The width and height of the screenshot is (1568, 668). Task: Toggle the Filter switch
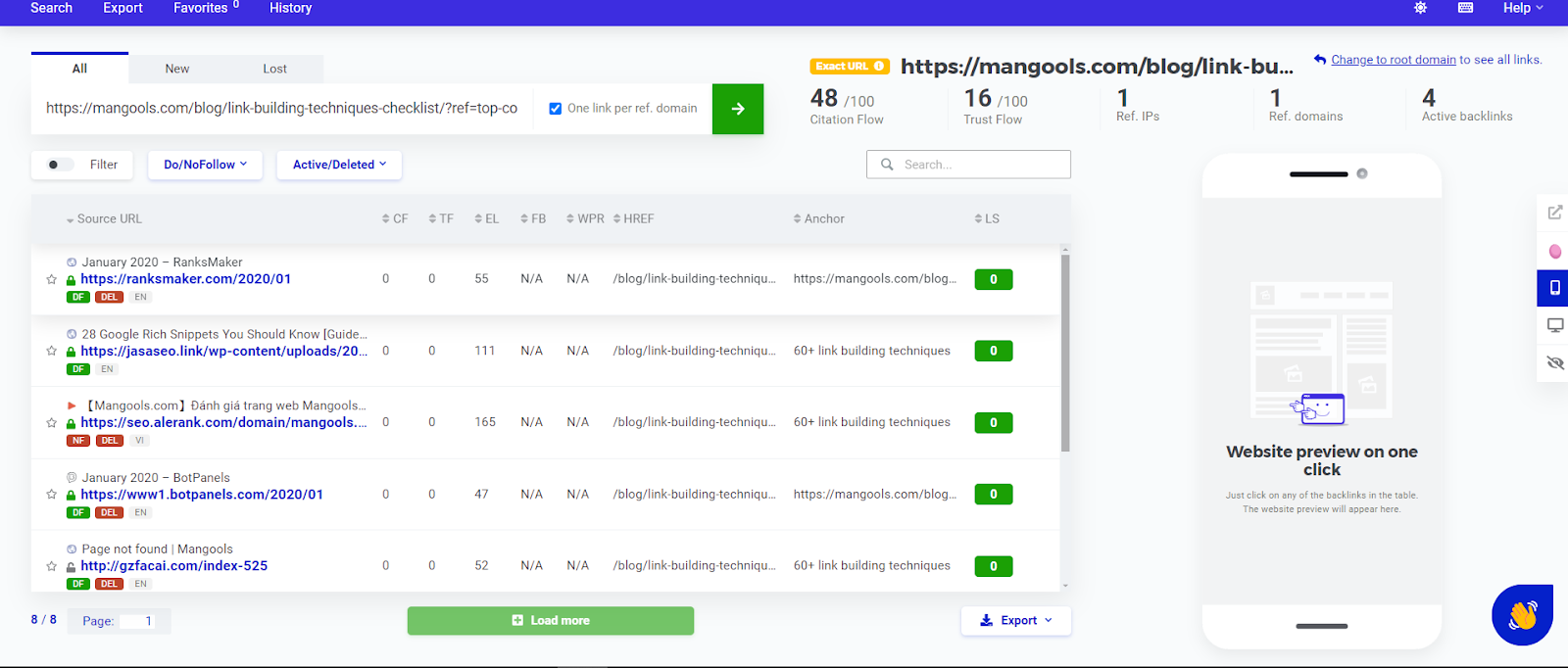point(60,165)
